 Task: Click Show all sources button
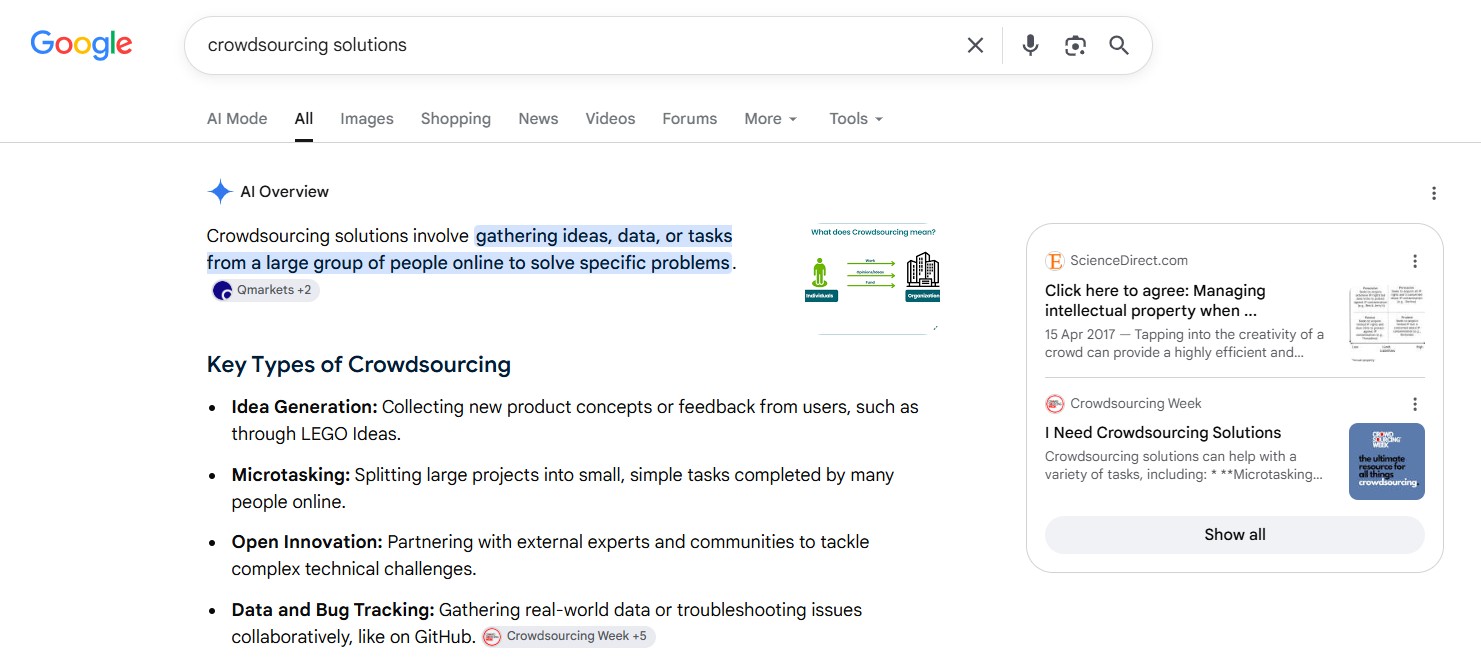pyautogui.click(x=1235, y=535)
